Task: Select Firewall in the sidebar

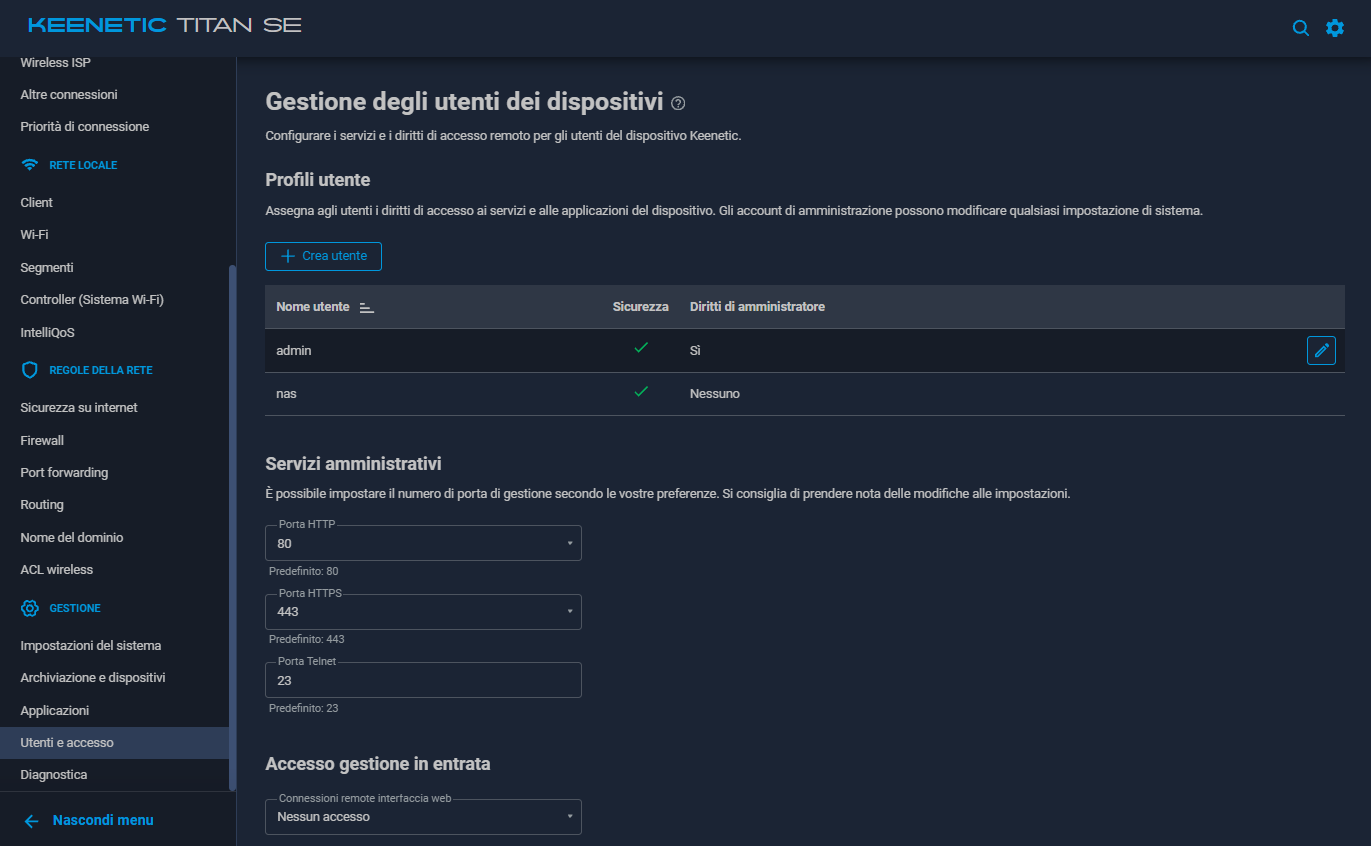Action: click(42, 441)
